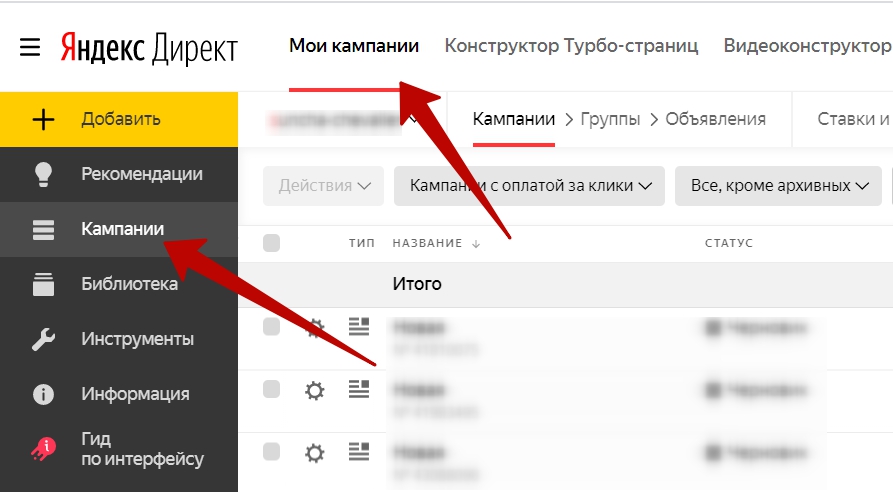Open Инструменты in sidebar
This screenshot has height=492, width=893.
coord(119,339)
